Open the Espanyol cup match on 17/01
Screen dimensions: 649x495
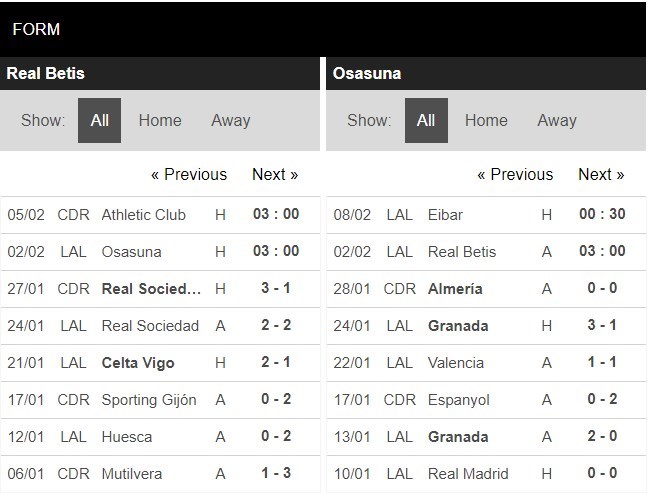(x=486, y=400)
